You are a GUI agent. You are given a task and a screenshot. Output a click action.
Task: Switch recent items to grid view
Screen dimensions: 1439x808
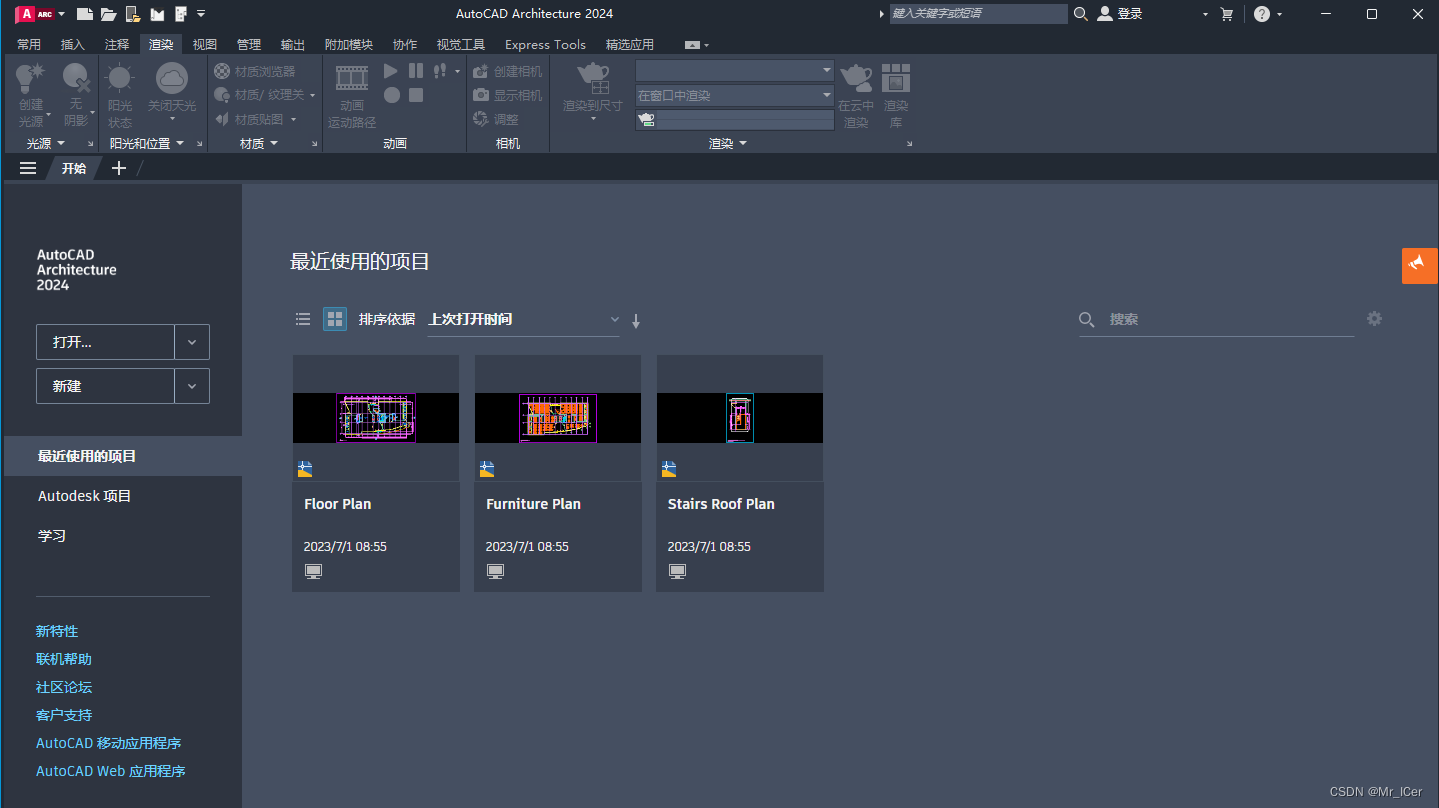[335, 319]
